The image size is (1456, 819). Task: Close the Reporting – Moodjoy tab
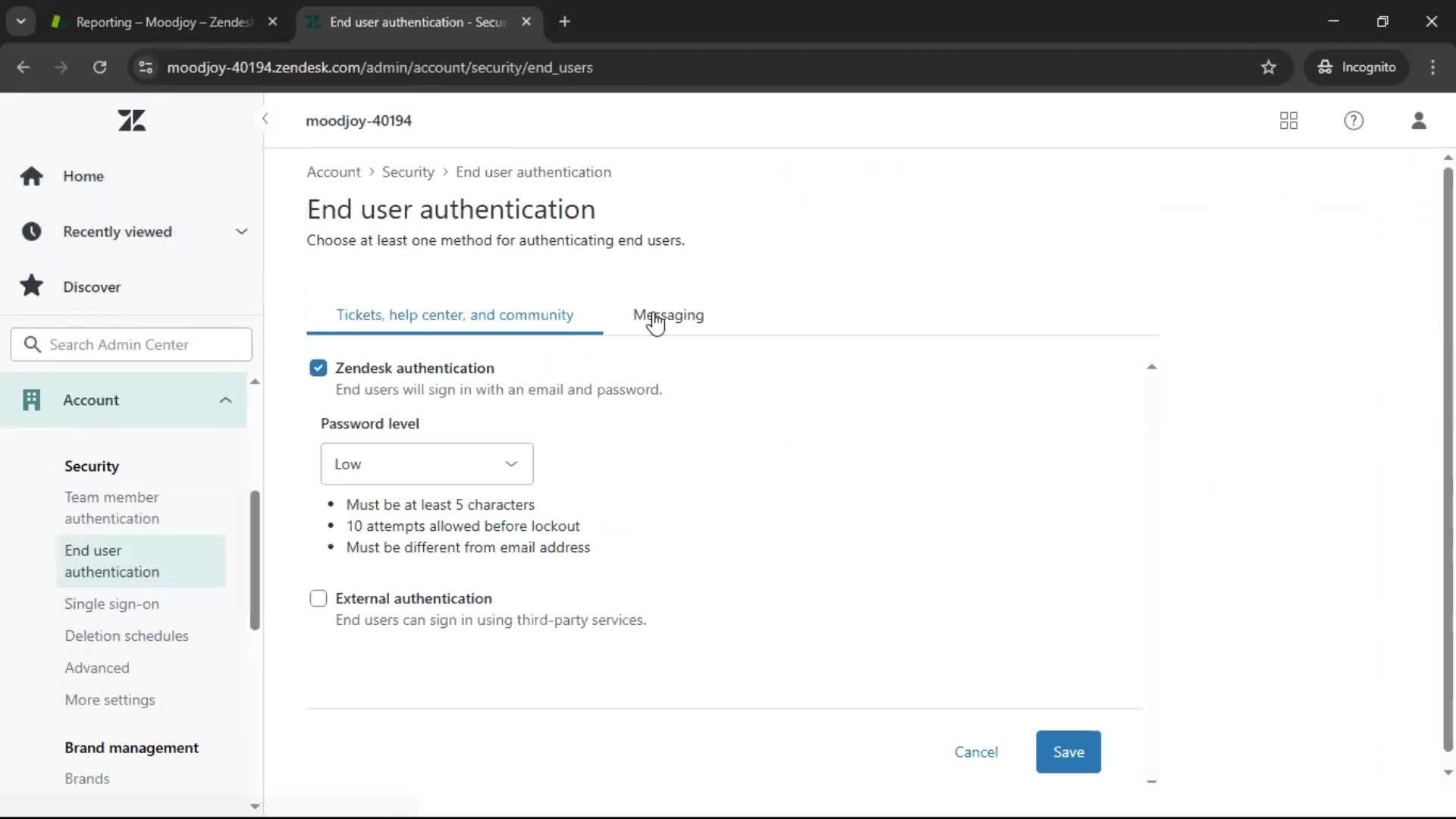click(273, 22)
